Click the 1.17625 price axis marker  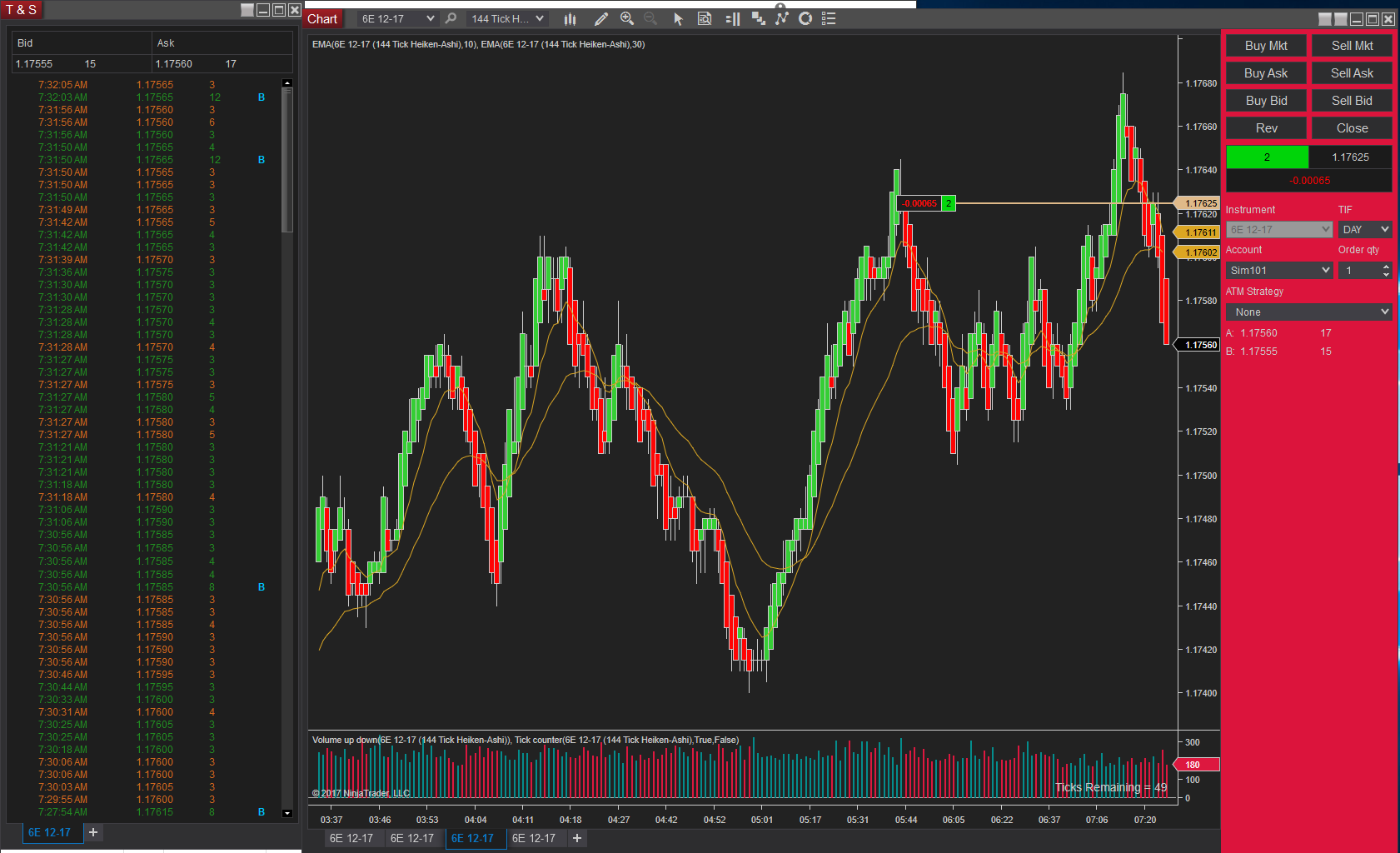point(1198,203)
